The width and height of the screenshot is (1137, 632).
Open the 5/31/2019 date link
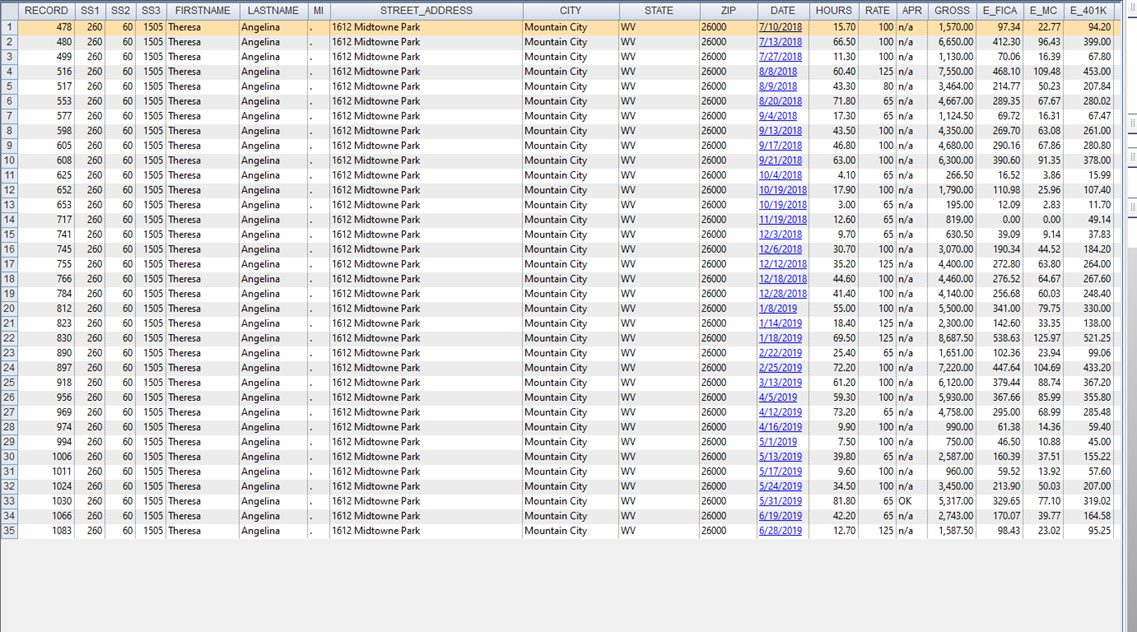780,501
